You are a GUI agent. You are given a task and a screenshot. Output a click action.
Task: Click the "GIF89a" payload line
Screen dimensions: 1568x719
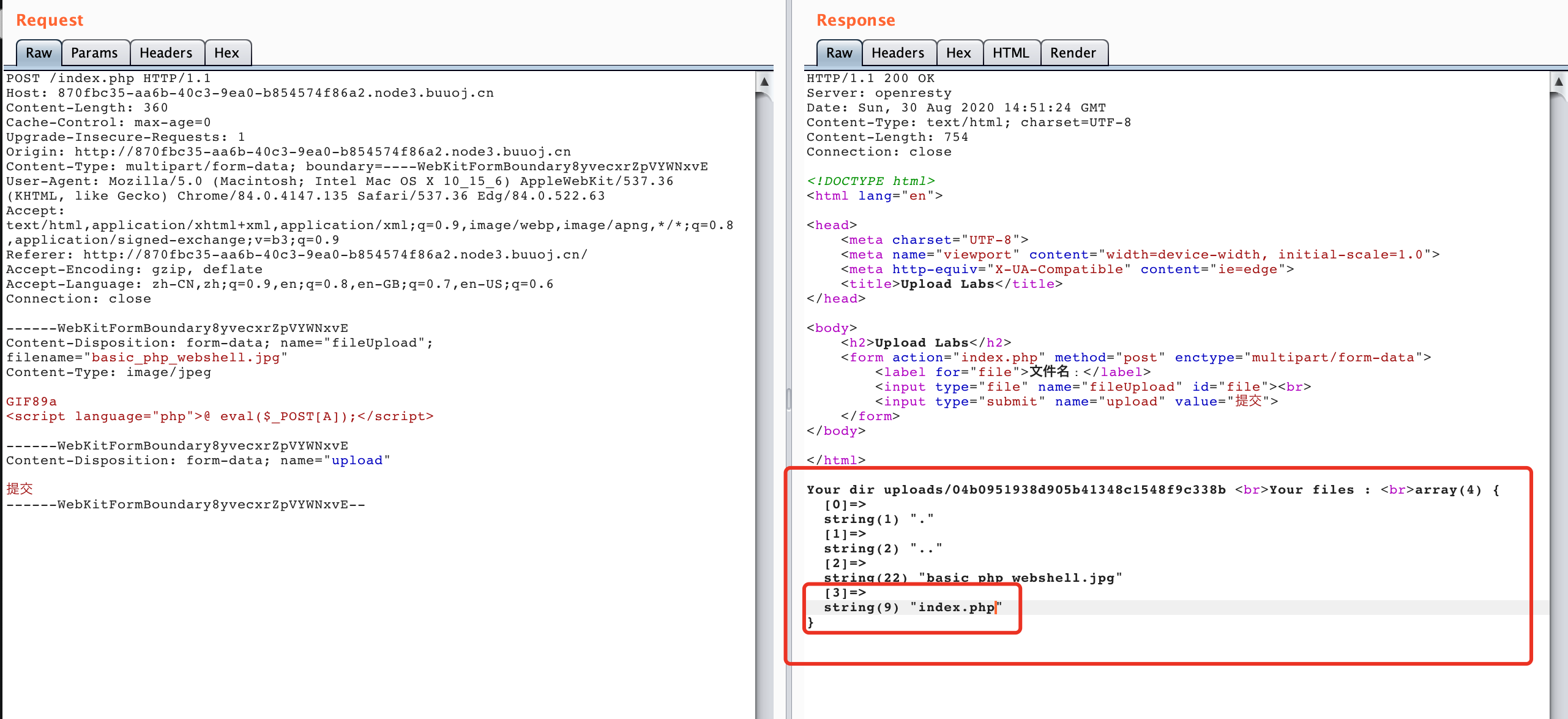pyautogui.click(x=31, y=402)
